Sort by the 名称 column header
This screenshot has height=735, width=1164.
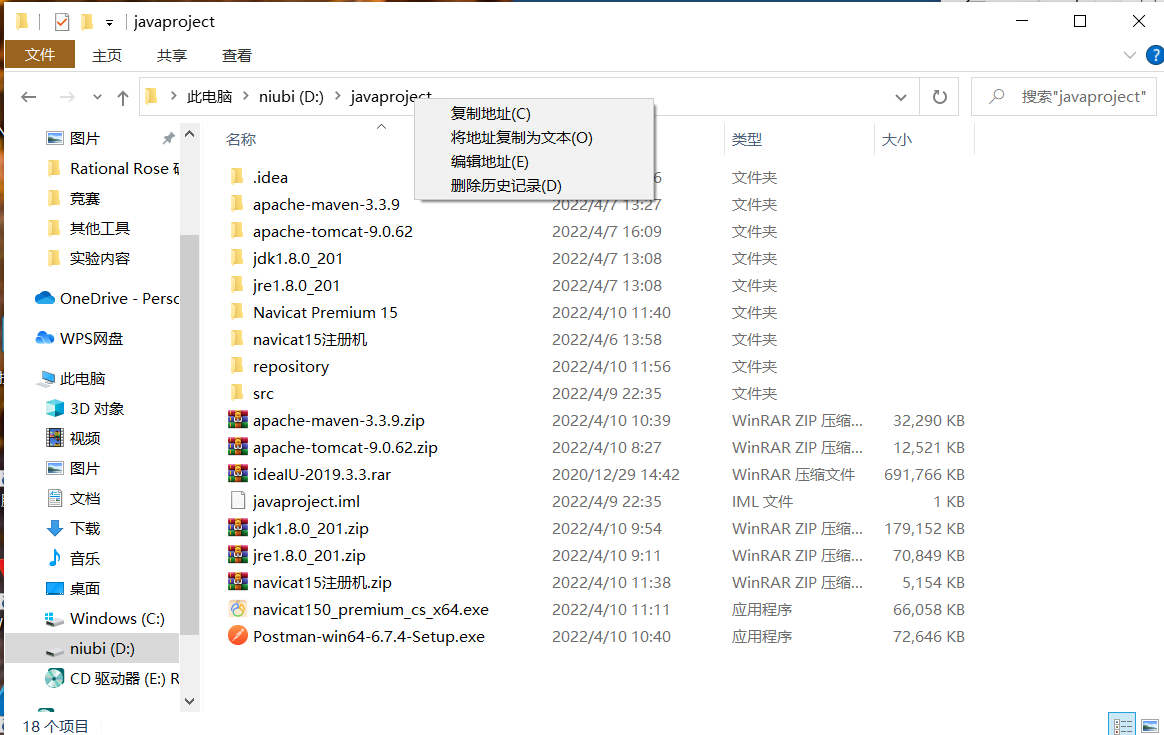coord(241,140)
